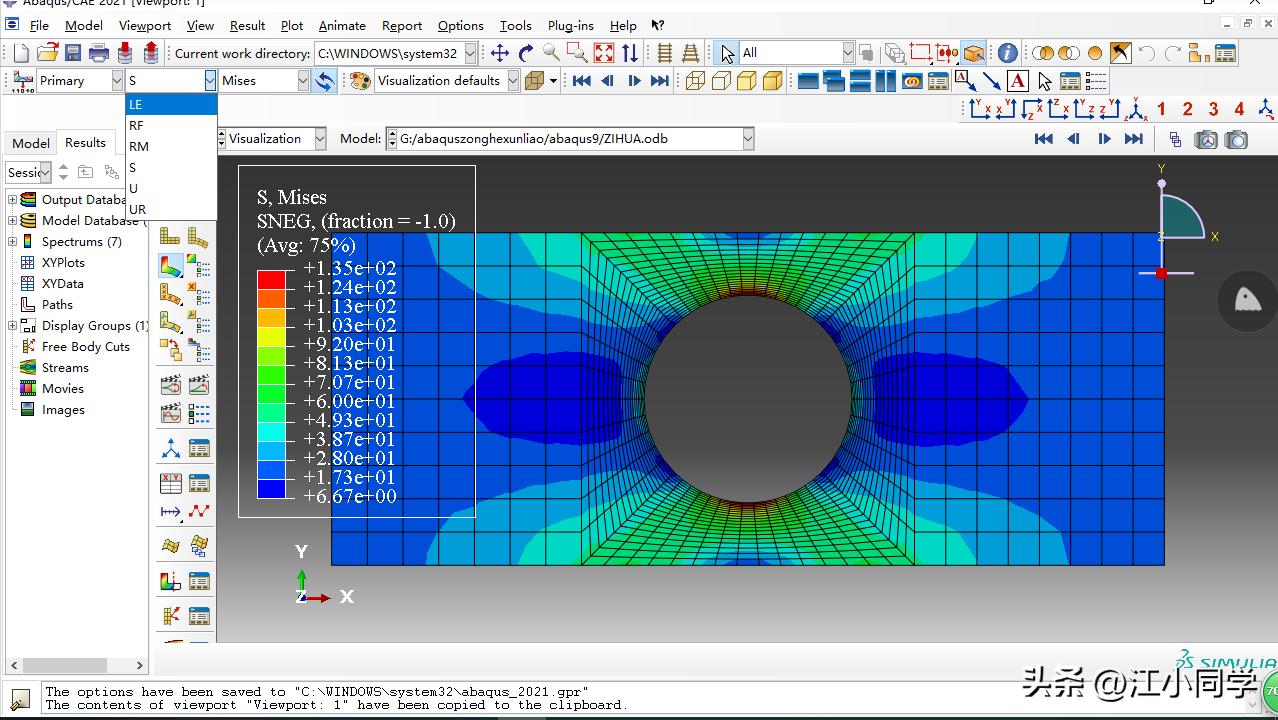This screenshot has height=720, width=1278.
Task: Expand the Output Databases tree node
Action: (13, 200)
